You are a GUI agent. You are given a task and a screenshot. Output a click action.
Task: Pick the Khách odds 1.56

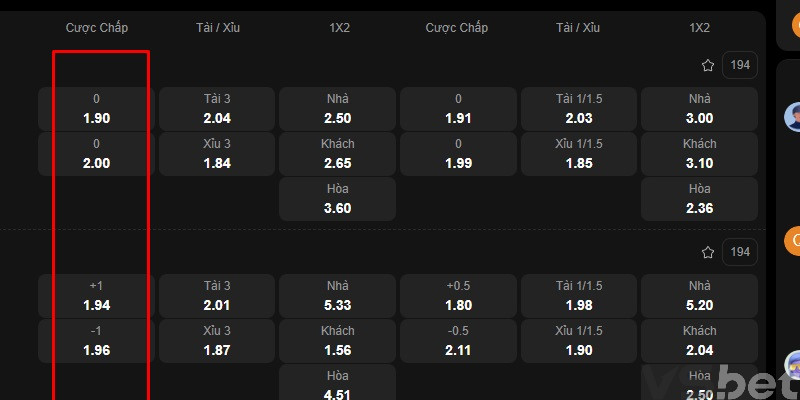tap(338, 340)
